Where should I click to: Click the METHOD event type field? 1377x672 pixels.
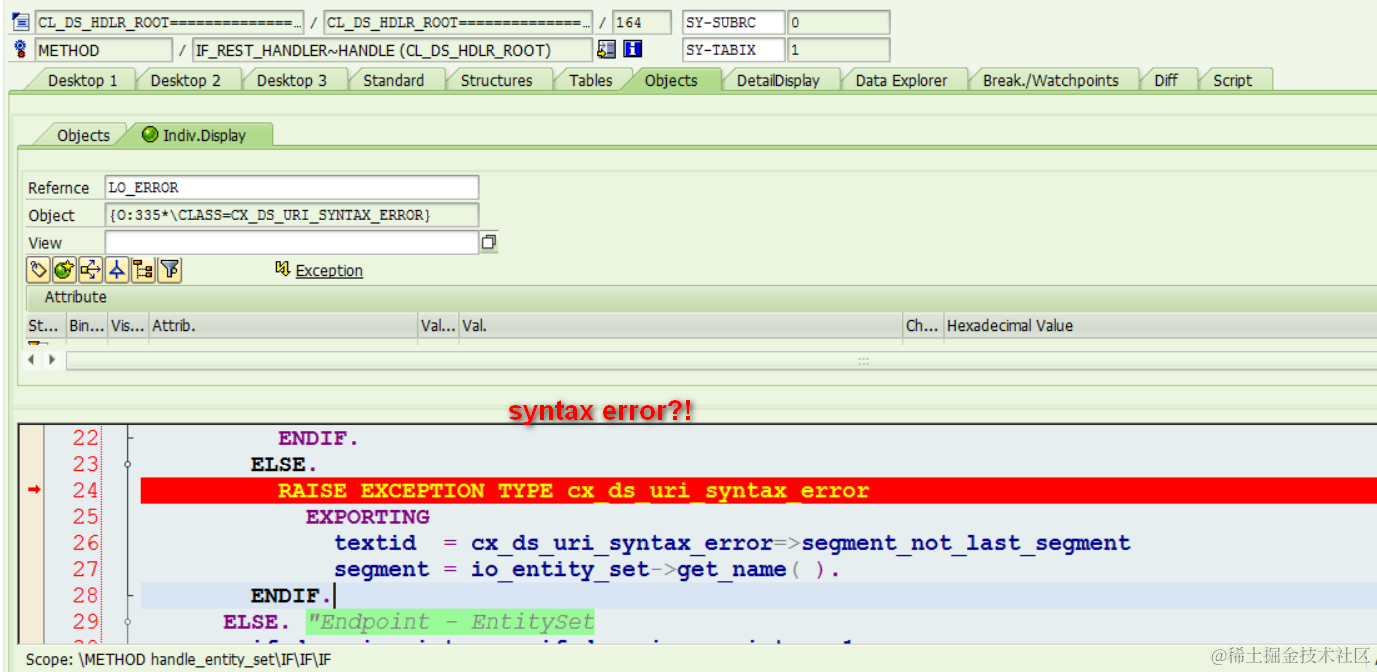point(104,50)
